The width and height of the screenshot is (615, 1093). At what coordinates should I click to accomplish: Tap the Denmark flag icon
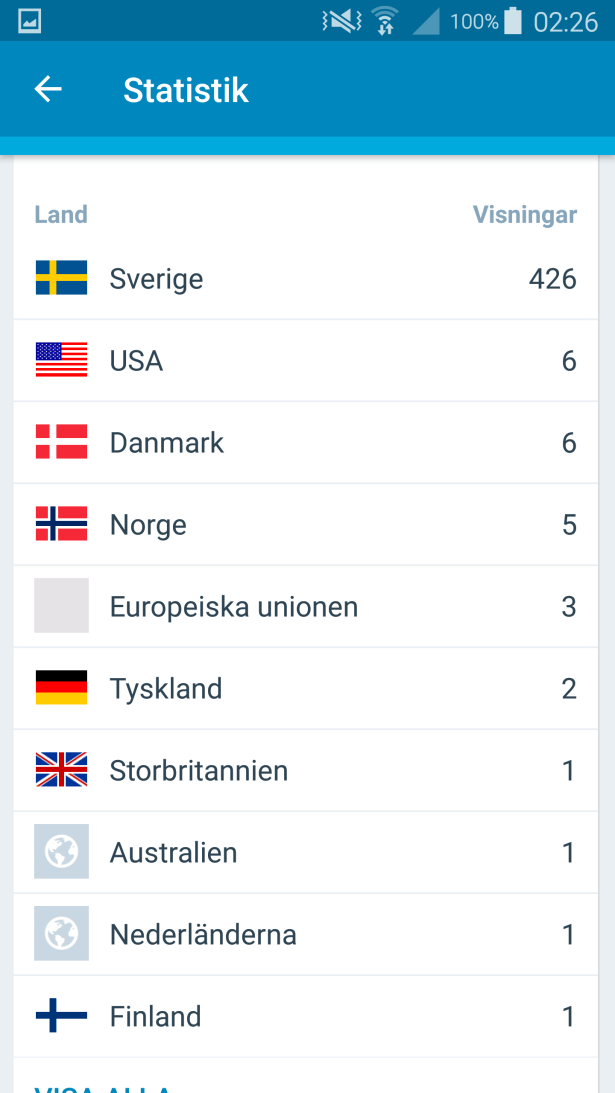click(x=61, y=442)
